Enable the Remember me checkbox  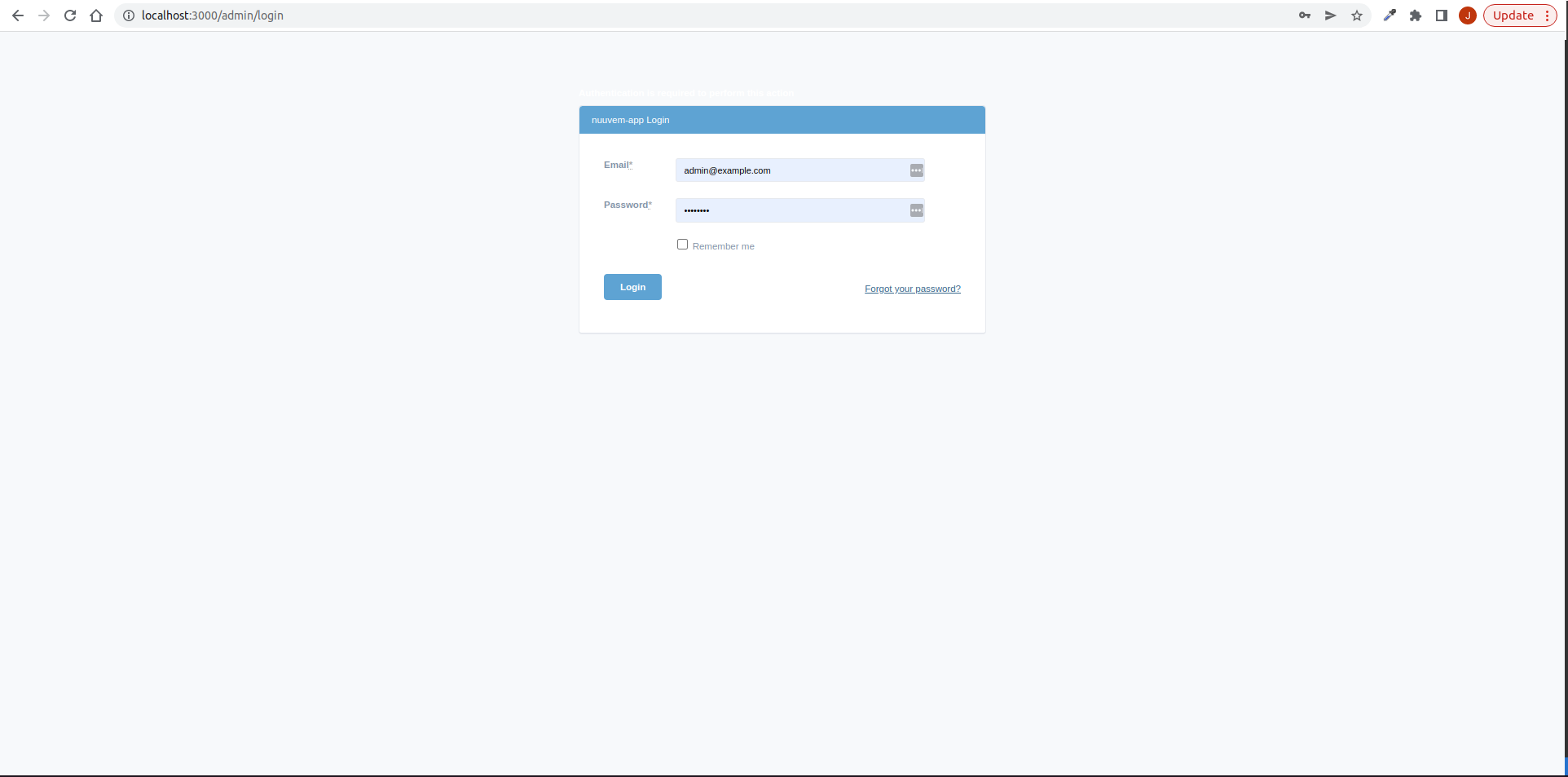click(682, 244)
